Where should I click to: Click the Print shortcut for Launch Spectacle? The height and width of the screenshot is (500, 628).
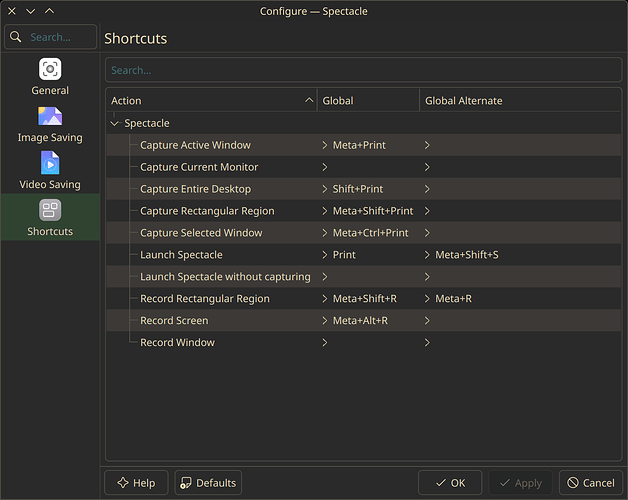point(344,255)
